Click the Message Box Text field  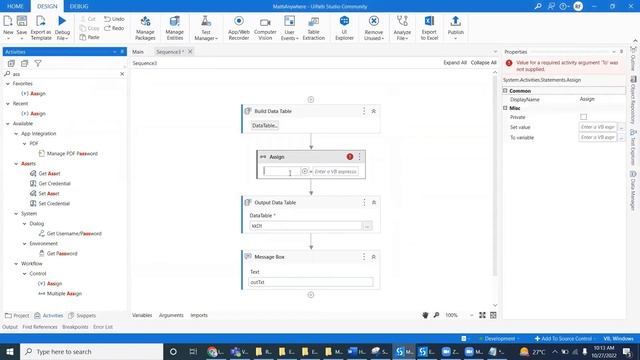[311, 282]
